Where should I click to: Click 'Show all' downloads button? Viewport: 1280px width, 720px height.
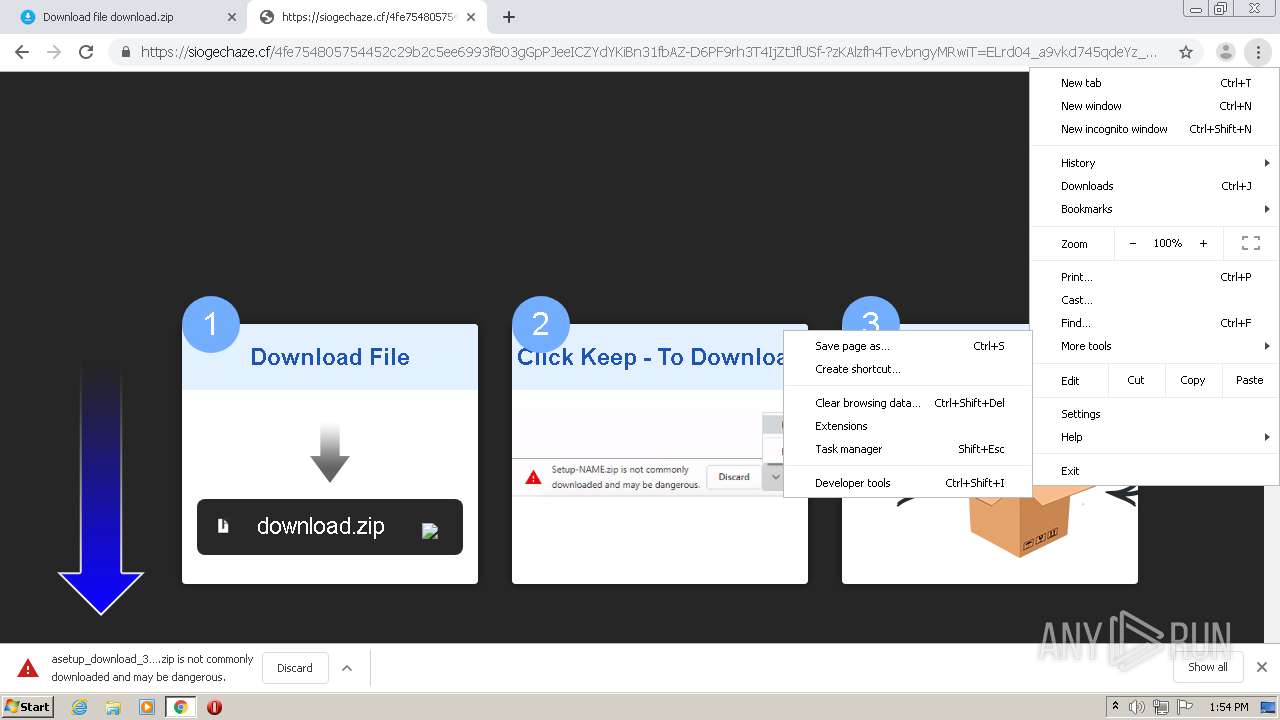(x=1207, y=667)
